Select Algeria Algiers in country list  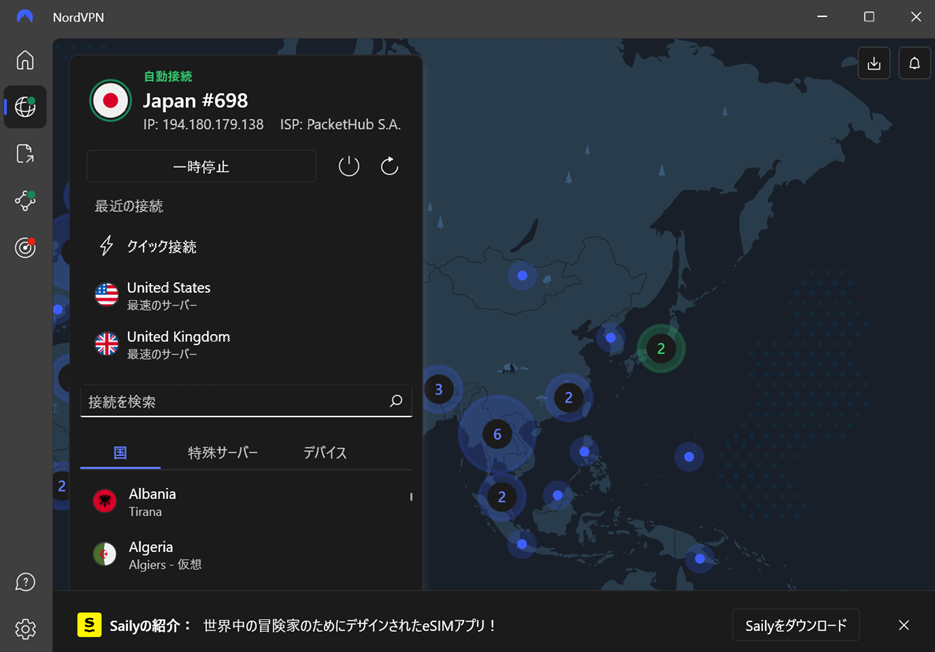(x=246, y=555)
